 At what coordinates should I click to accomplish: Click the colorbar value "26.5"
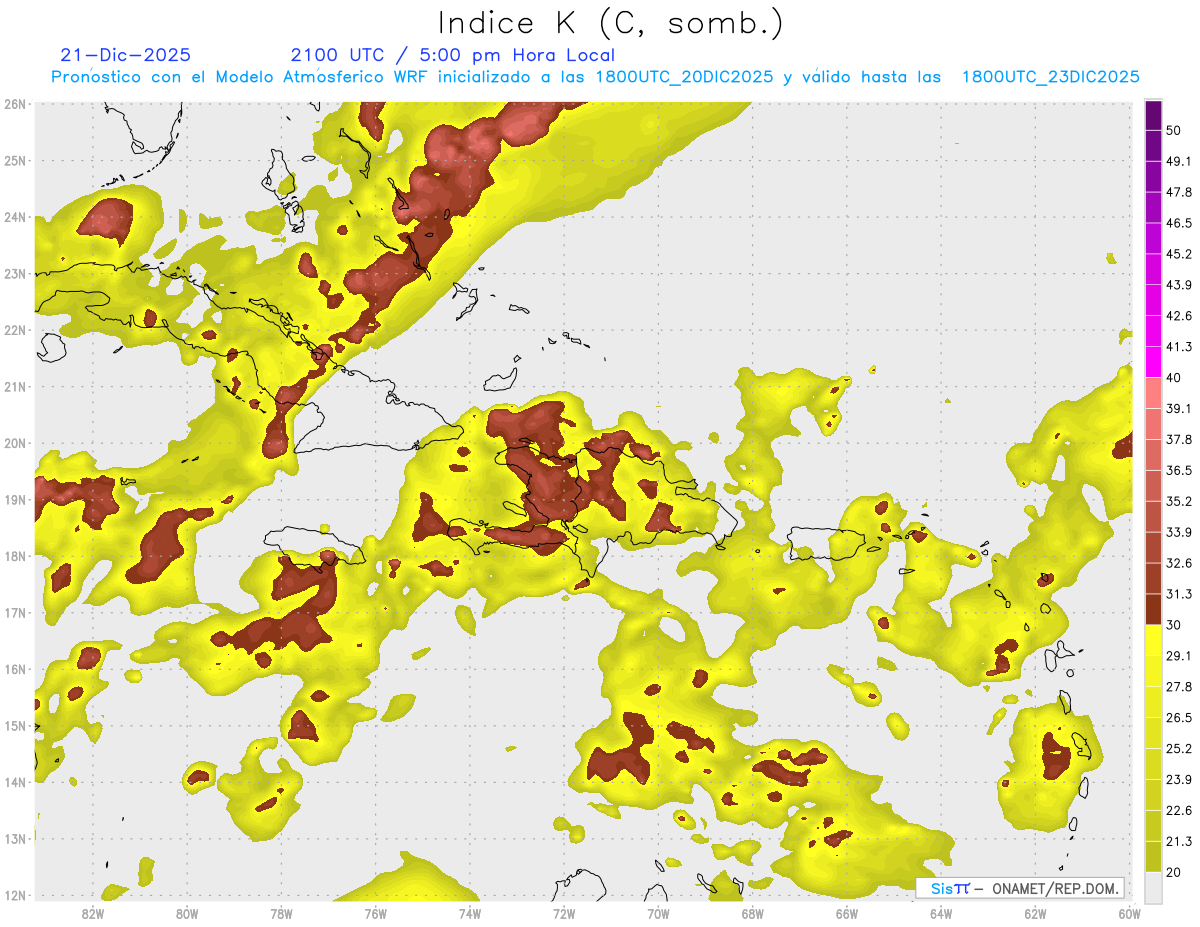1179,717
